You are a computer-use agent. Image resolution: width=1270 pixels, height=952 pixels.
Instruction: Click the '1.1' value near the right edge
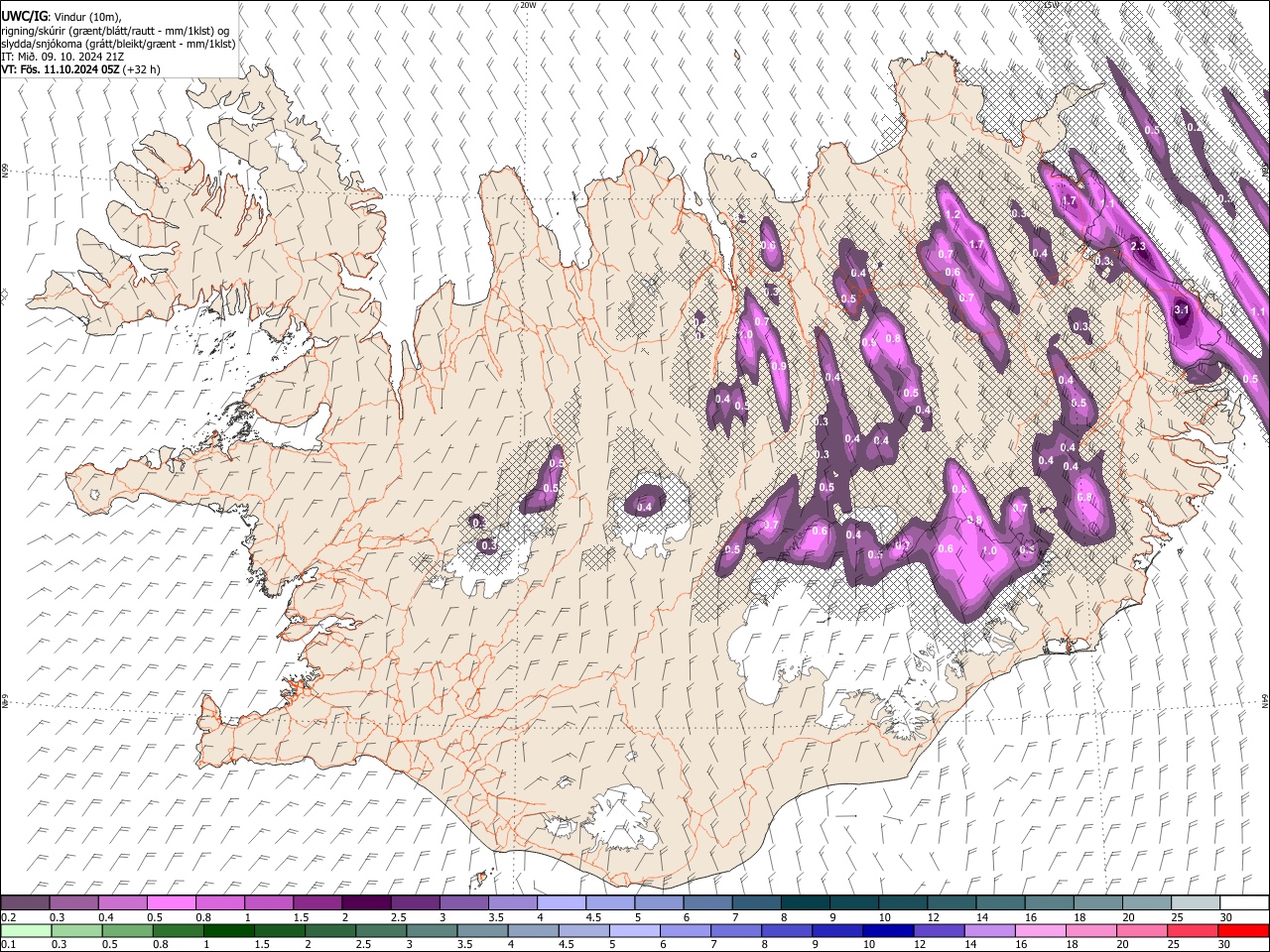tap(1258, 311)
